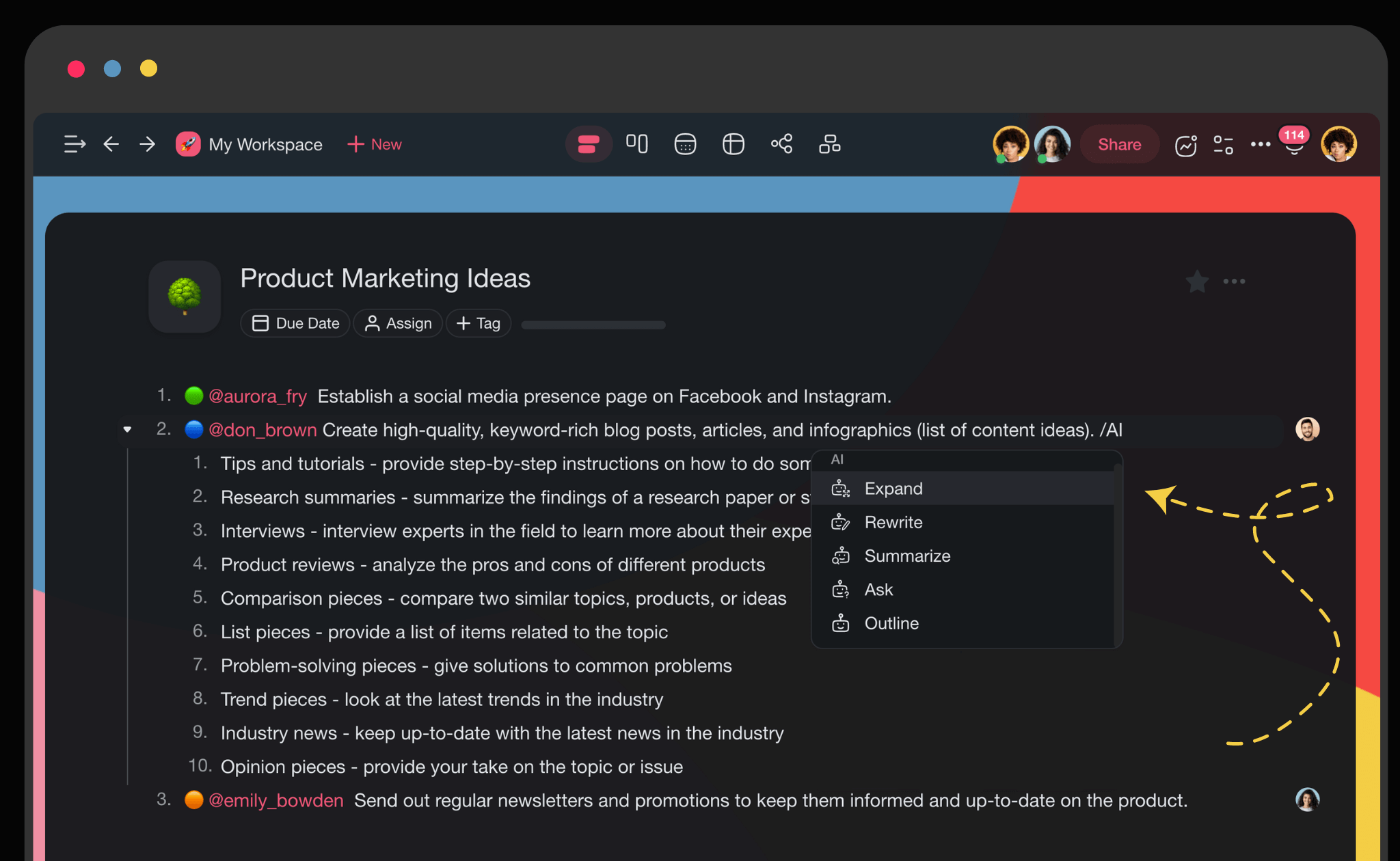Open the filter options sliders icon
Image resolution: width=1400 pixels, height=861 pixels.
pos(1224,145)
